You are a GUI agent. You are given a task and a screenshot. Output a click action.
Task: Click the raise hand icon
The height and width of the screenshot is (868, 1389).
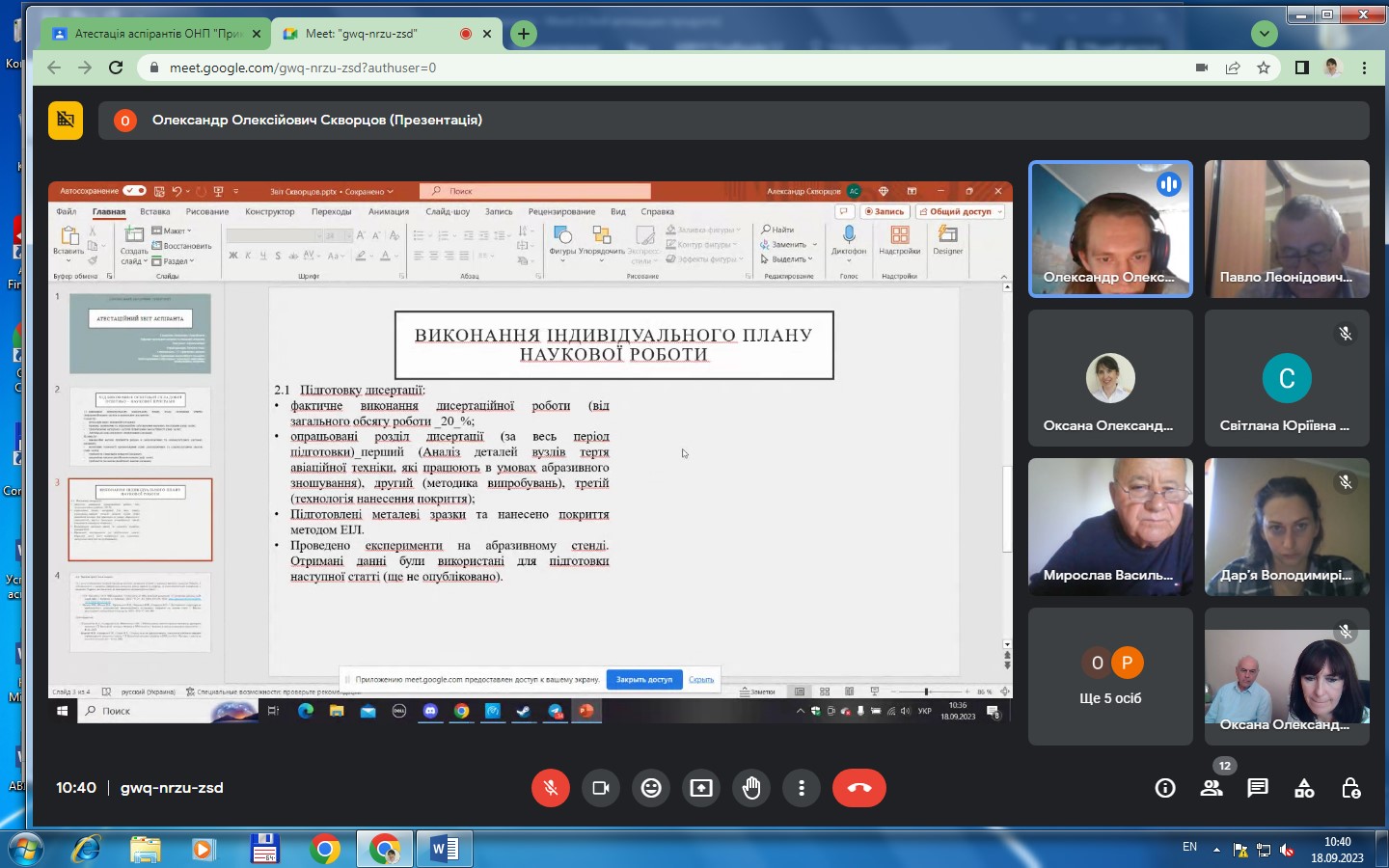(x=751, y=788)
